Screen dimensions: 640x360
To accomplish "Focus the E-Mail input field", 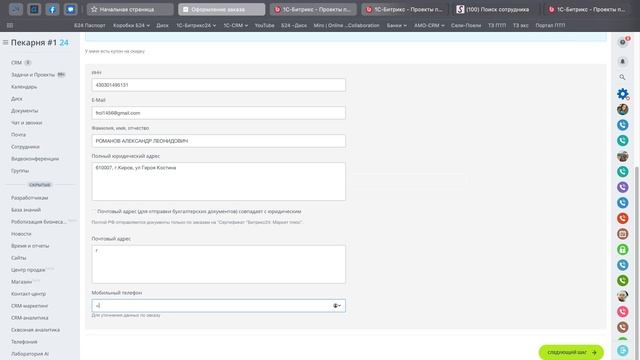I will coord(218,113).
